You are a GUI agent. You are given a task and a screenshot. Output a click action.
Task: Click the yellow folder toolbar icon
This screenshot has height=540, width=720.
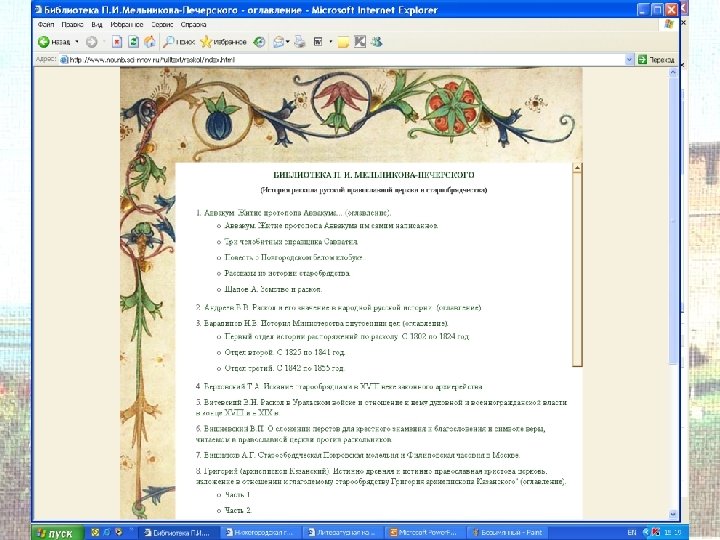[x=343, y=42]
